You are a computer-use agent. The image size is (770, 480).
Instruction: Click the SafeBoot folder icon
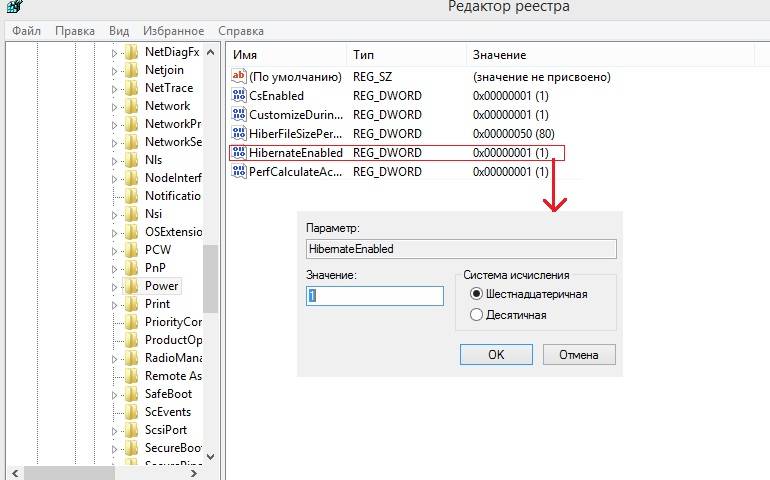[x=132, y=394]
